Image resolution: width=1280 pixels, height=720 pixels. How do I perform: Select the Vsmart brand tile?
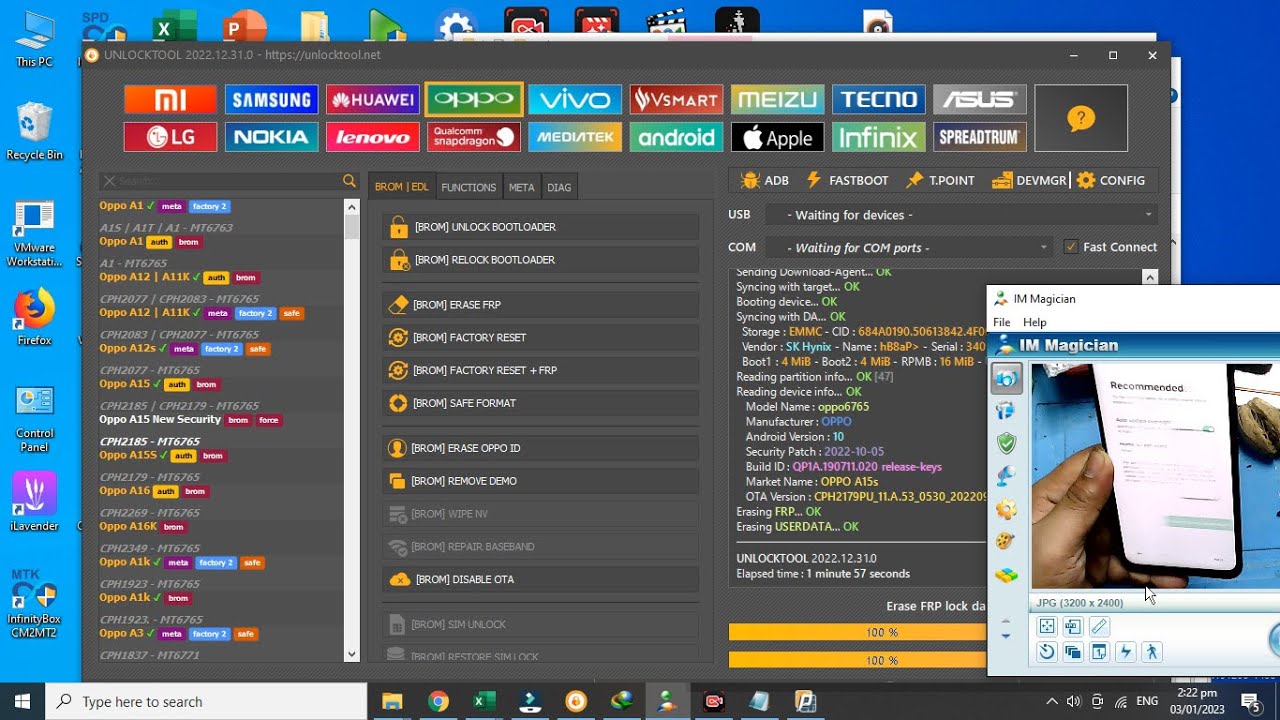coord(676,99)
